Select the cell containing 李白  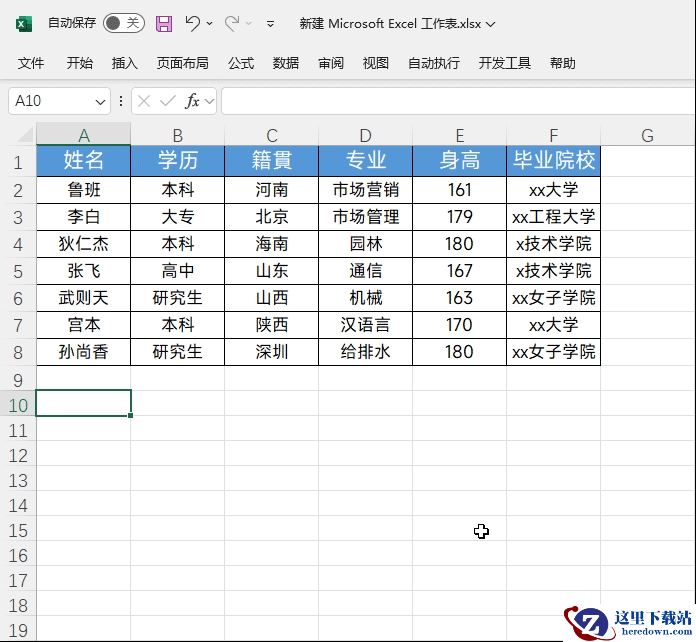pyautogui.click(x=83, y=217)
